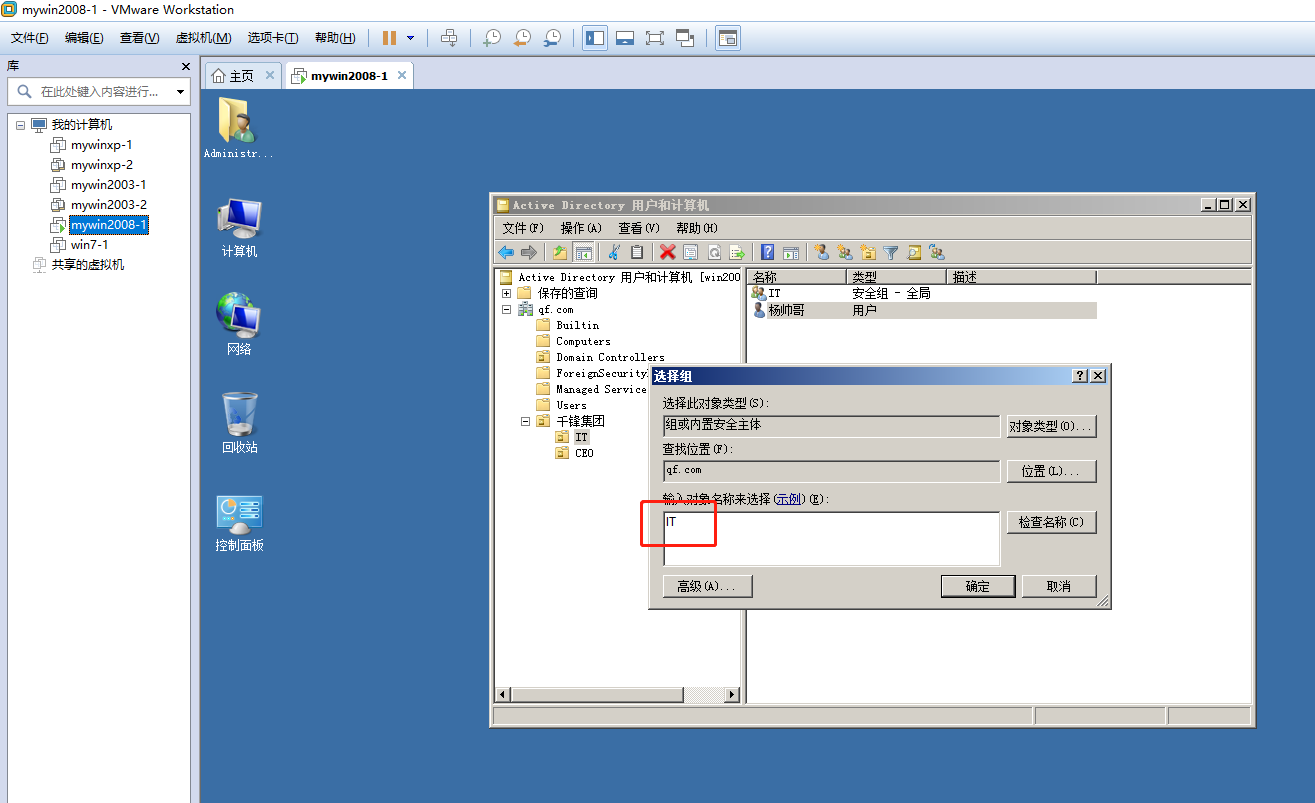Open 查看(V) menu in Active Directory
The width and height of the screenshot is (1315, 803).
tap(639, 228)
